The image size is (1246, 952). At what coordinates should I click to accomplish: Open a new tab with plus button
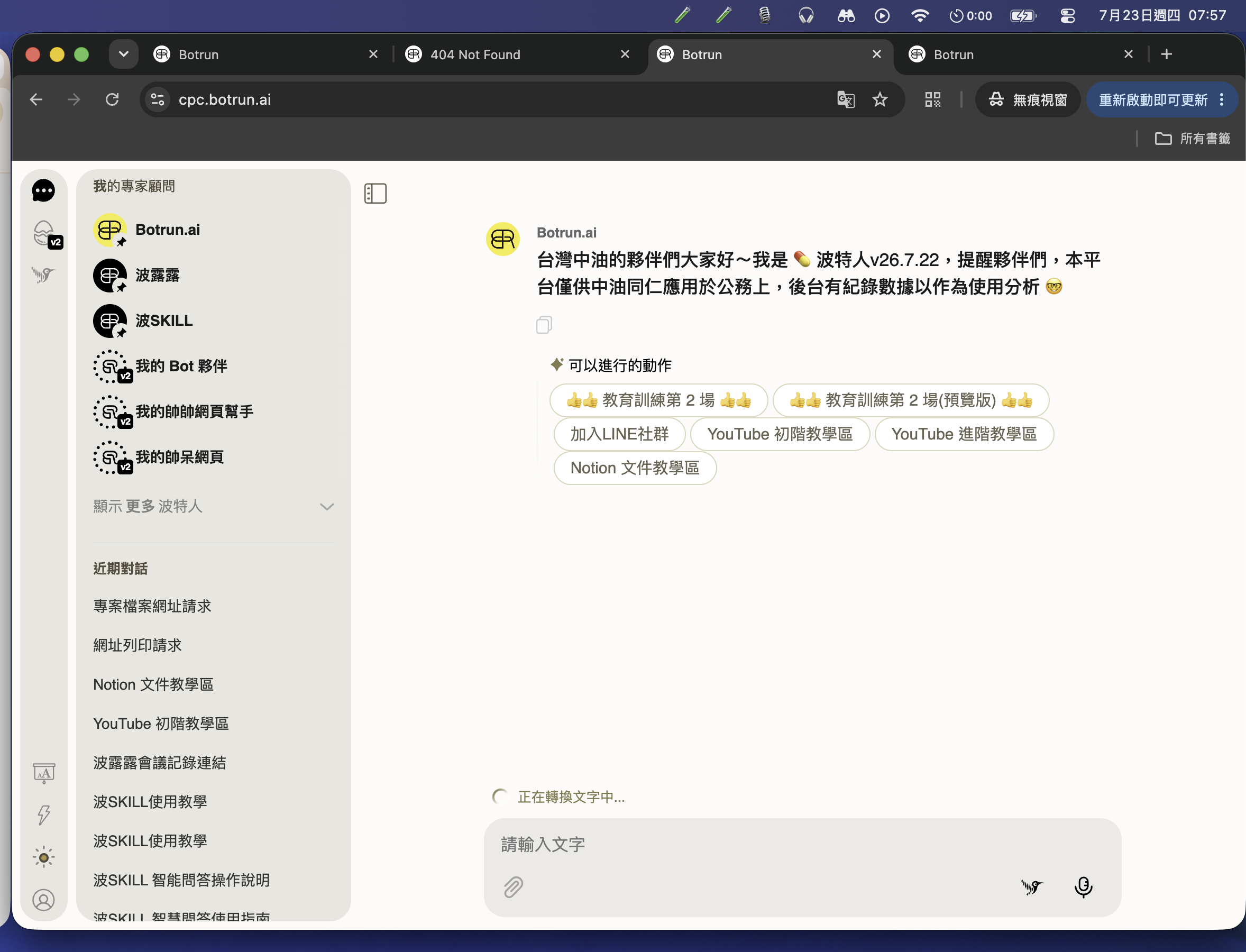coord(1166,54)
